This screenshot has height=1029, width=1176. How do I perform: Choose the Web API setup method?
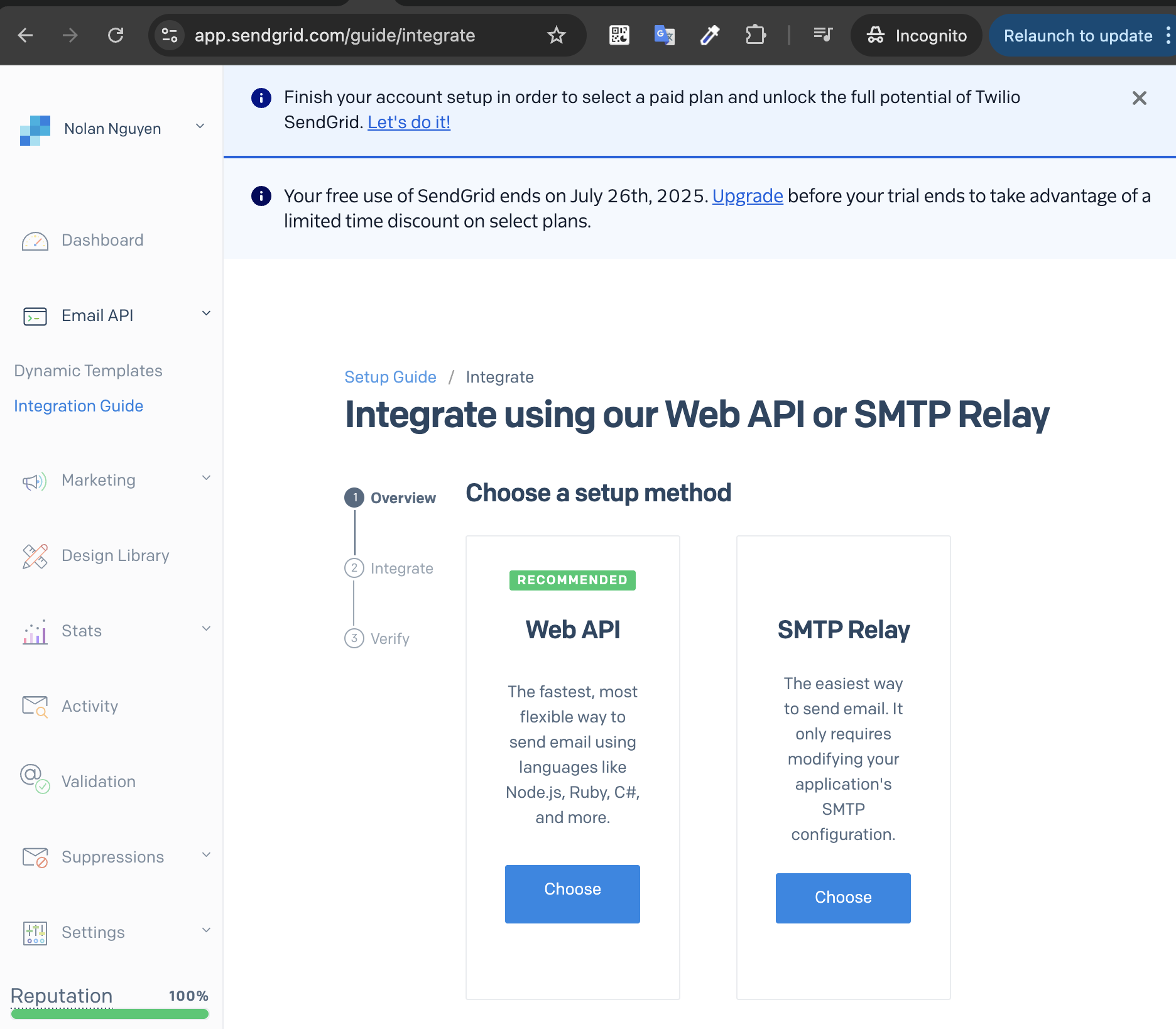tap(572, 893)
